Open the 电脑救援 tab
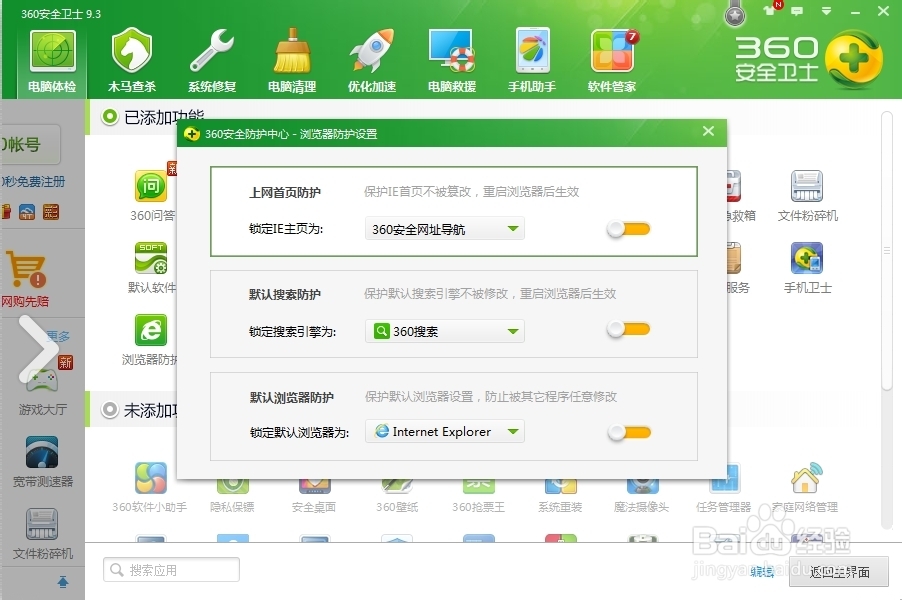The width and height of the screenshot is (902, 600). (x=452, y=62)
